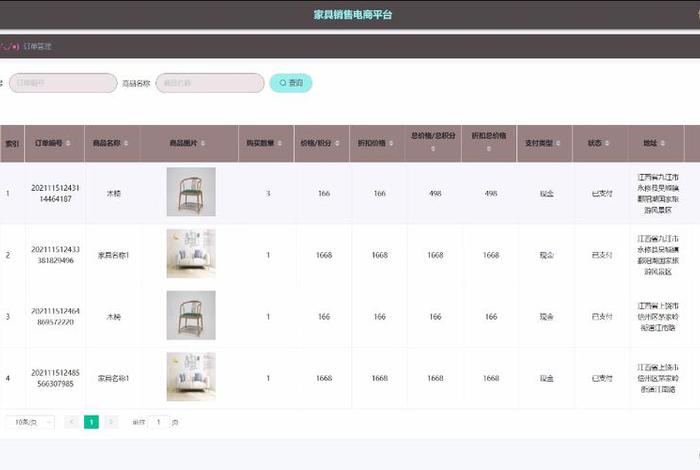Go to the previous page arrow
700x470 pixels.
pyautogui.click(x=72, y=422)
